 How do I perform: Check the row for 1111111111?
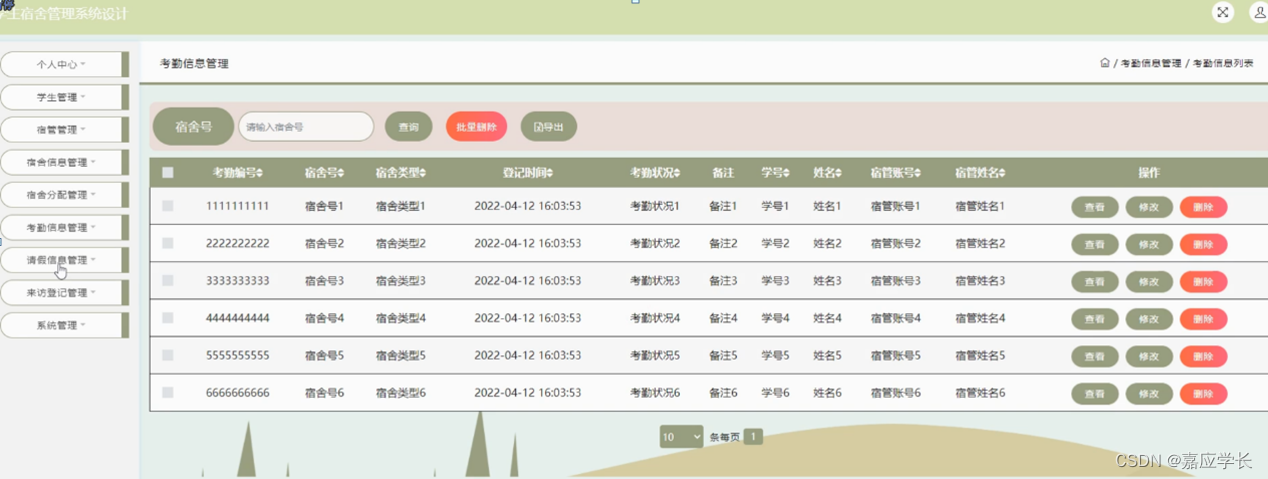168,206
